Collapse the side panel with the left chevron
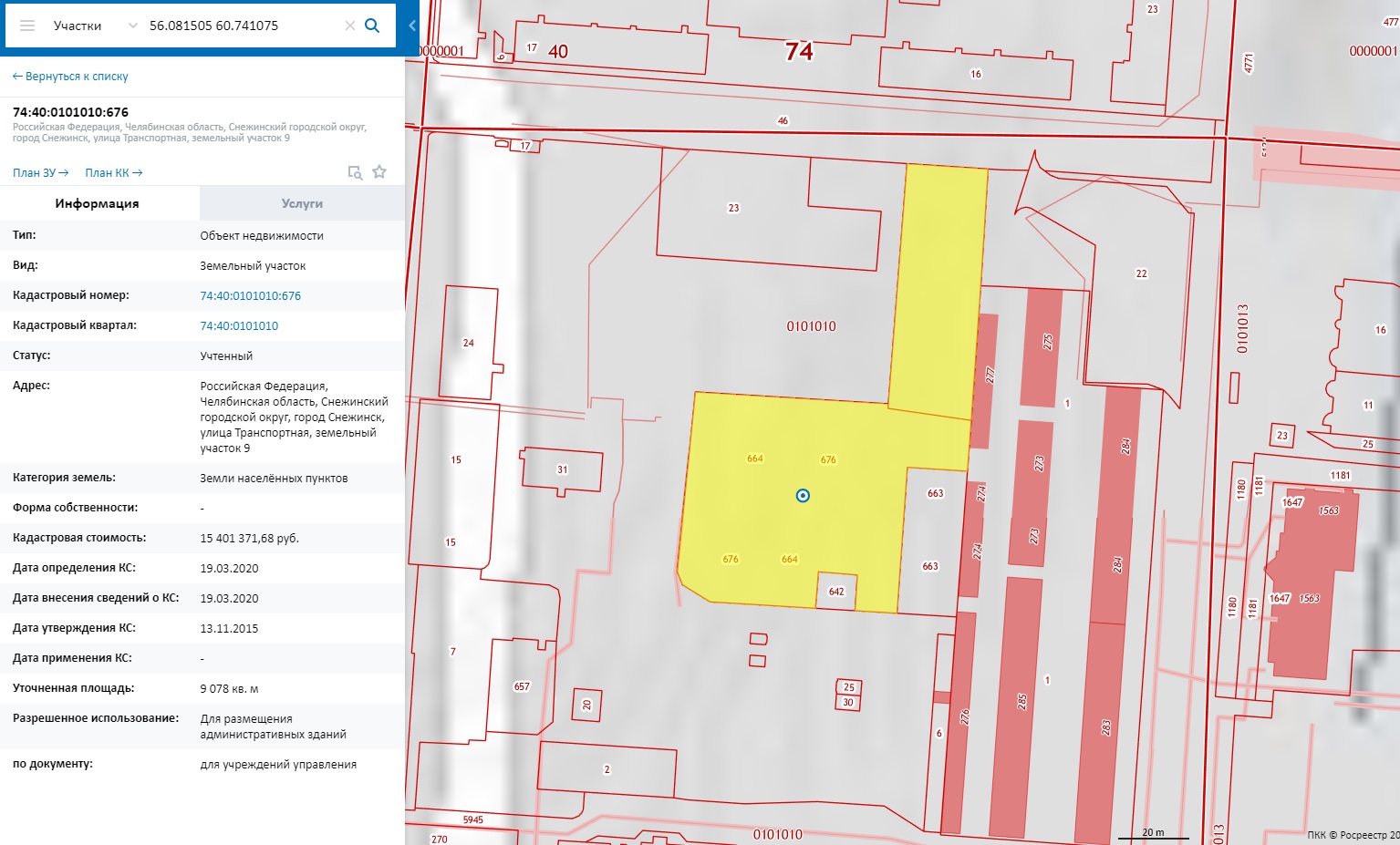This screenshot has height=845, width=1400. point(412,26)
